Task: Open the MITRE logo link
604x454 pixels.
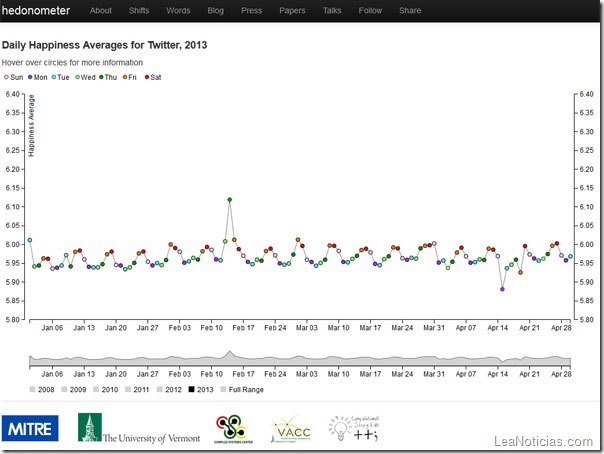Action: point(30,427)
